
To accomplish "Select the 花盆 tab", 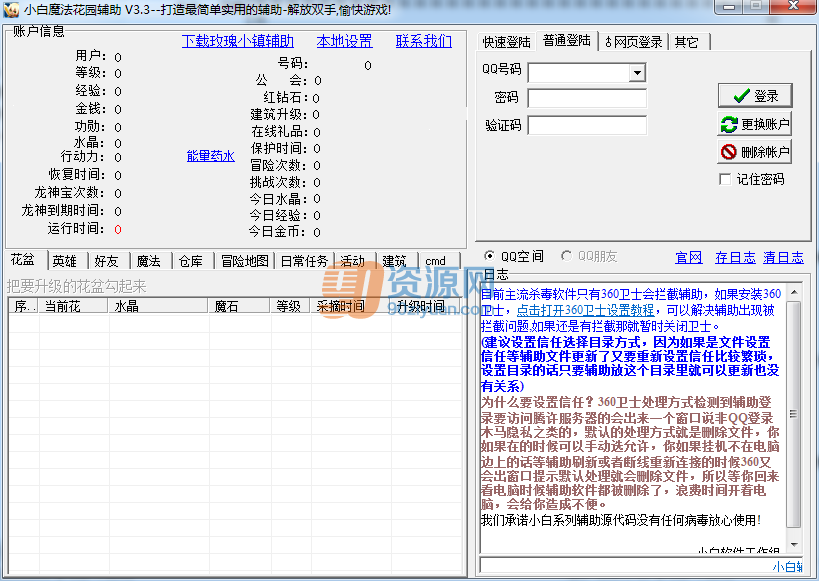I will pyautogui.click(x=24, y=259).
